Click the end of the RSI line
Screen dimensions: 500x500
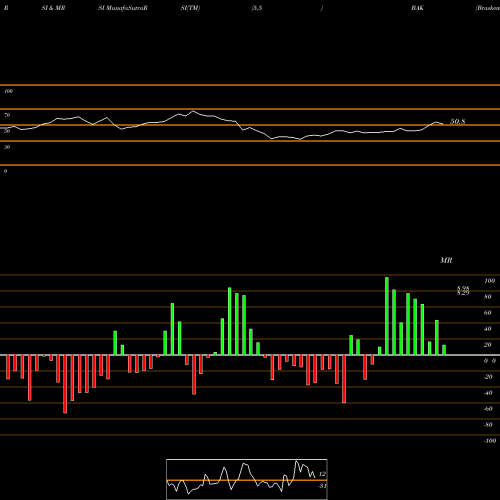(443, 124)
